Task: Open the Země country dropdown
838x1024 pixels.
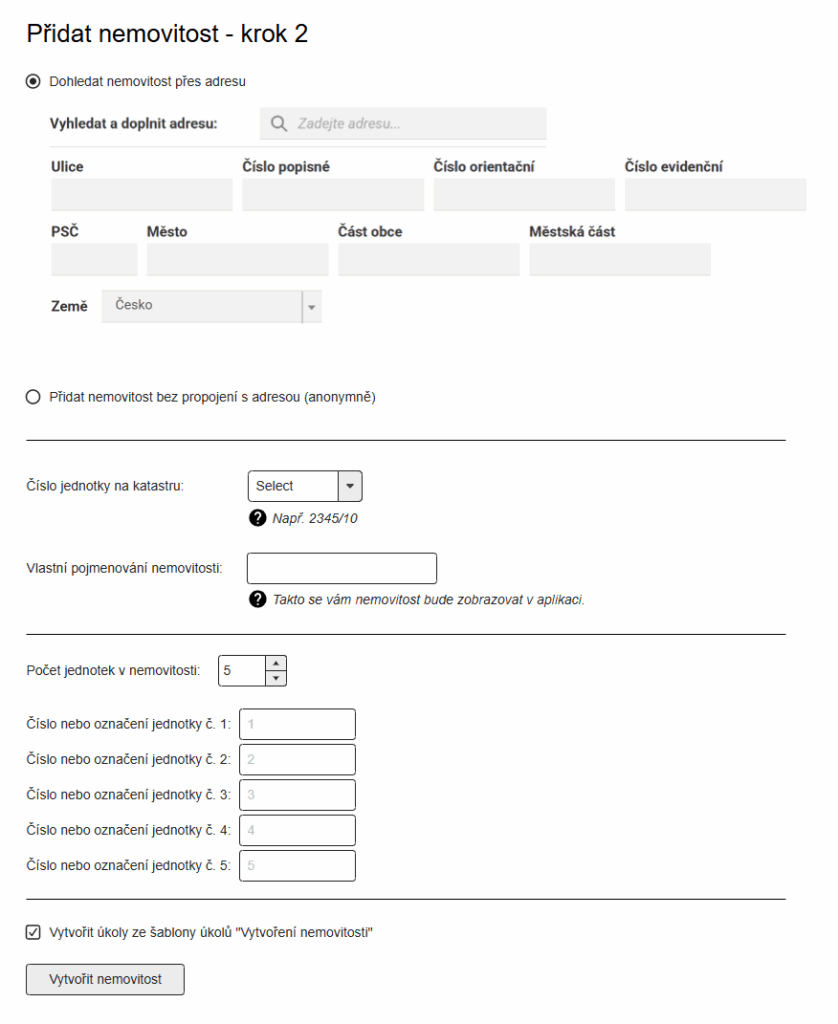Action: 212,306
